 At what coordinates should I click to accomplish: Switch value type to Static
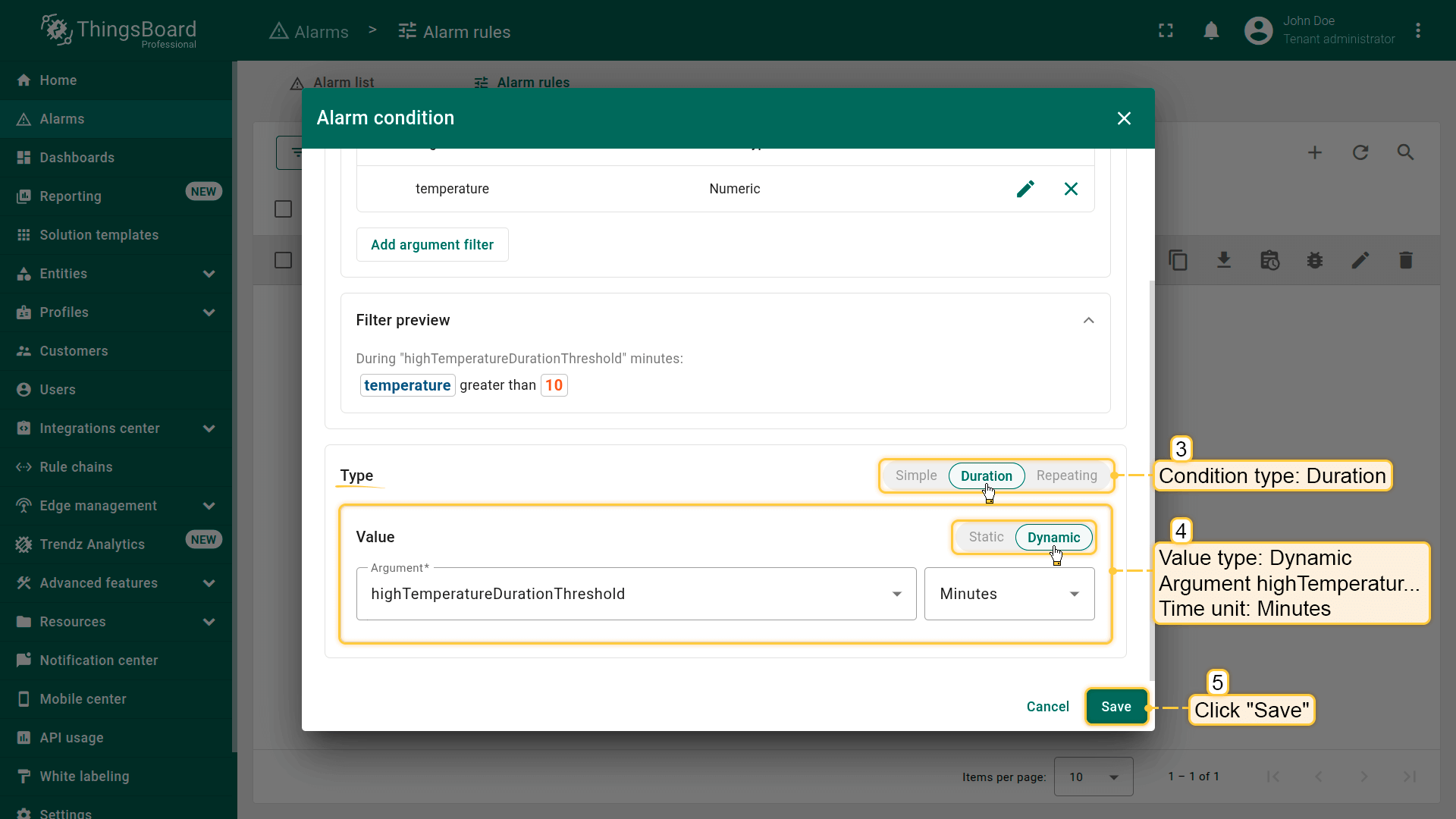click(x=986, y=537)
